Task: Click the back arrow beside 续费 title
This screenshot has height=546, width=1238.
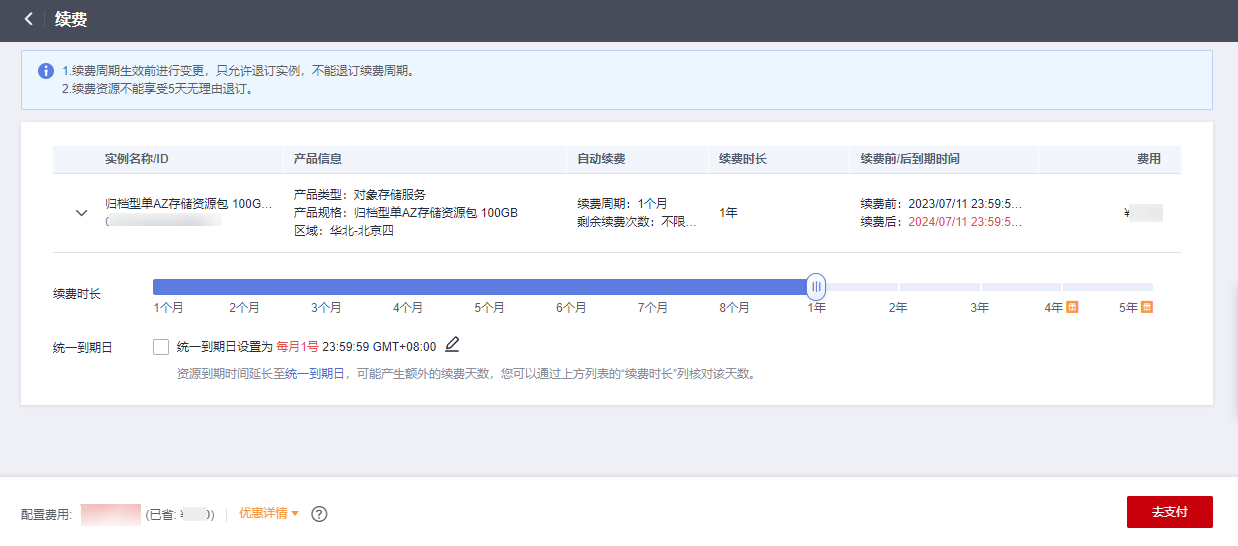Action: click(28, 19)
